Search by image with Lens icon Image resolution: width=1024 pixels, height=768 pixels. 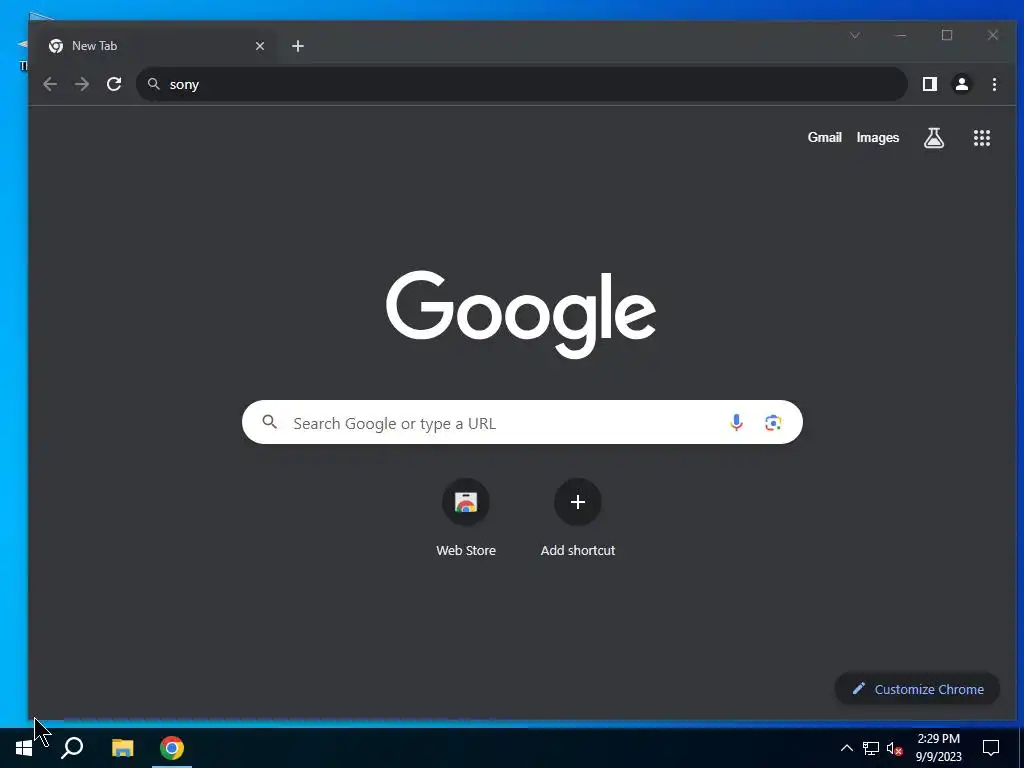click(x=773, y=423)
